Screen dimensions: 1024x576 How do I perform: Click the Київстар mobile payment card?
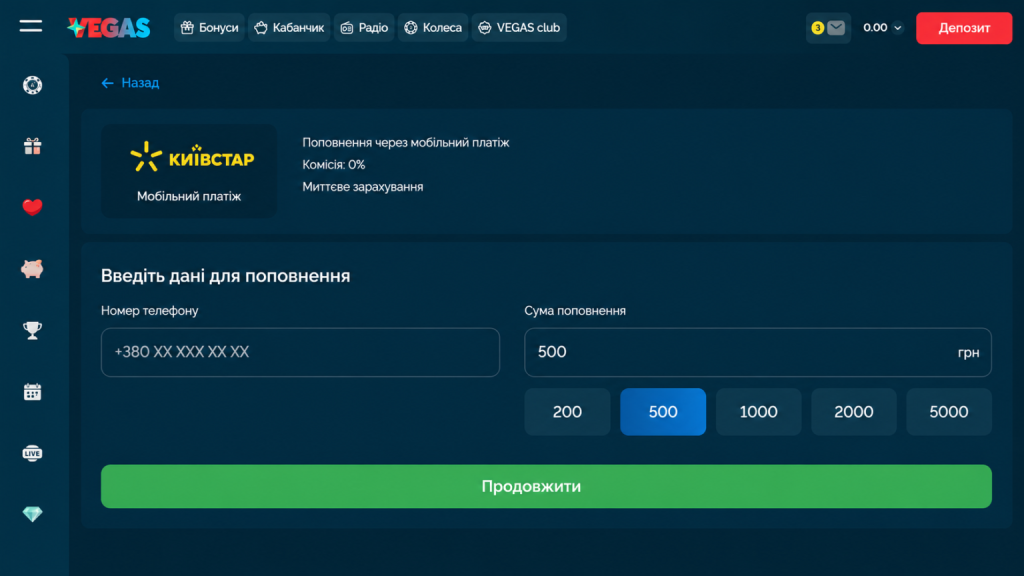tap(189, 171)
